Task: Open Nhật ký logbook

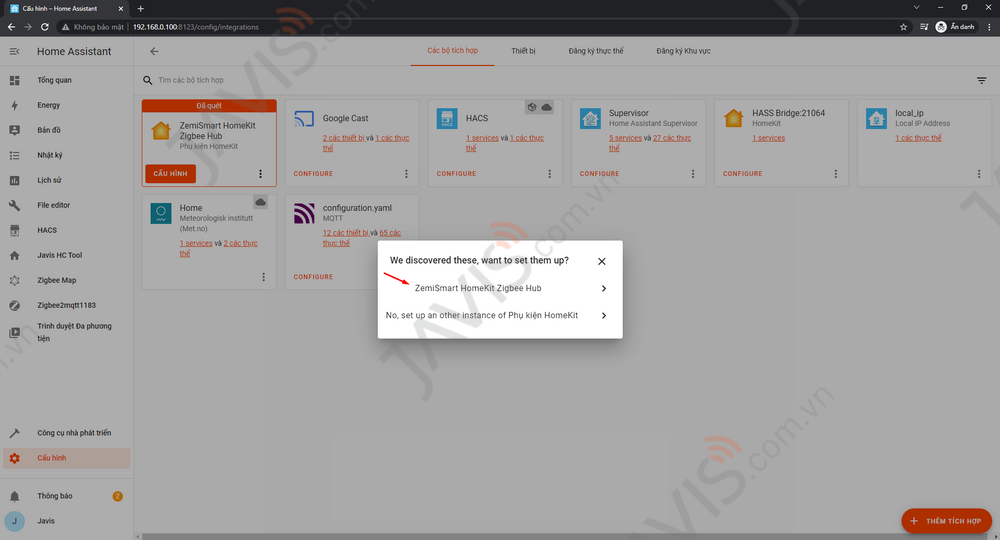Action: pos(67,155)
